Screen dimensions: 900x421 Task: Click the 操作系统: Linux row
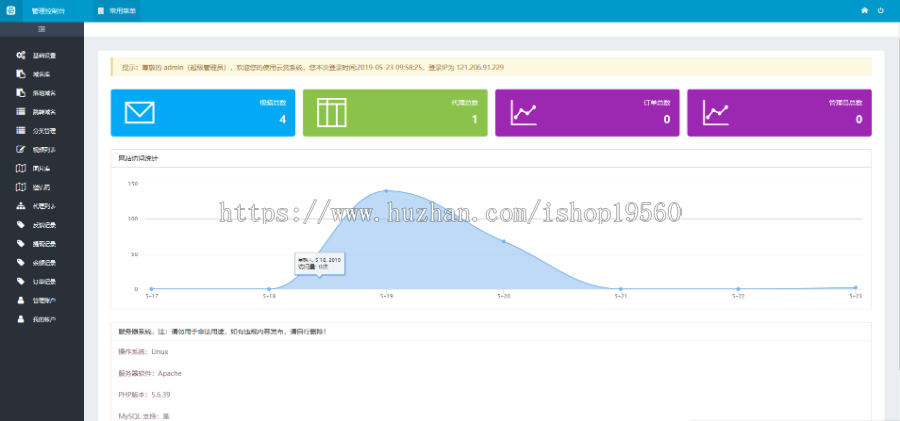(x=143, y=352)
